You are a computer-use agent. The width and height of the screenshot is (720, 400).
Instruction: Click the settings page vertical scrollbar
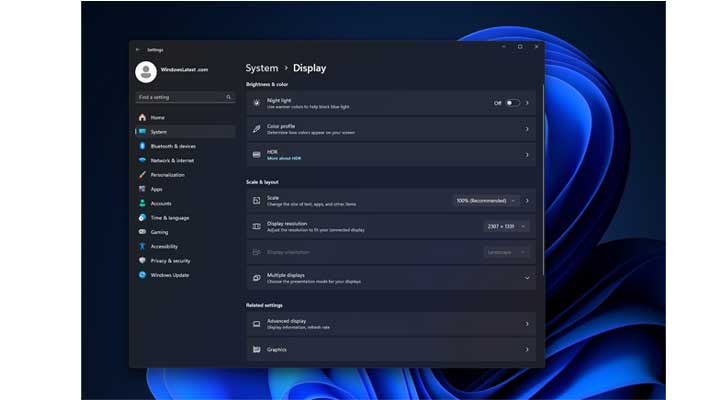point(543,179)
